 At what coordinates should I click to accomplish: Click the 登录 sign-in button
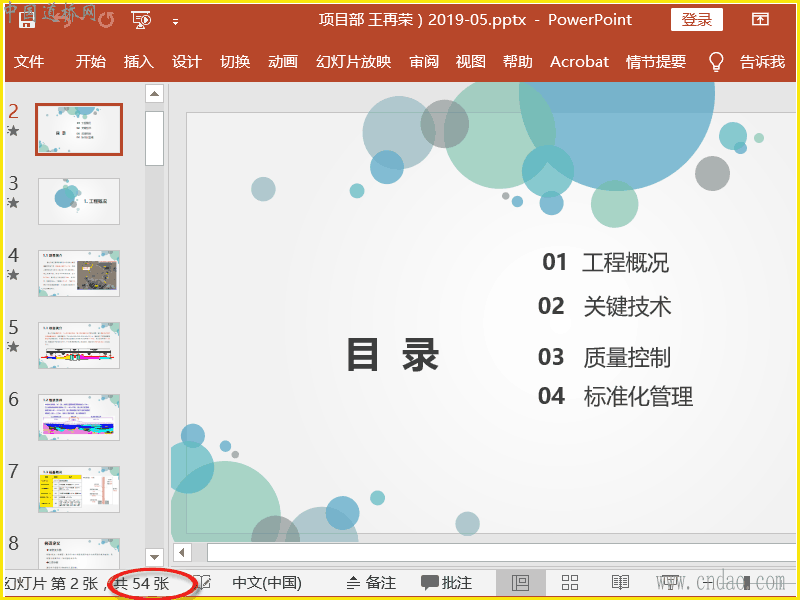point(696,20)
